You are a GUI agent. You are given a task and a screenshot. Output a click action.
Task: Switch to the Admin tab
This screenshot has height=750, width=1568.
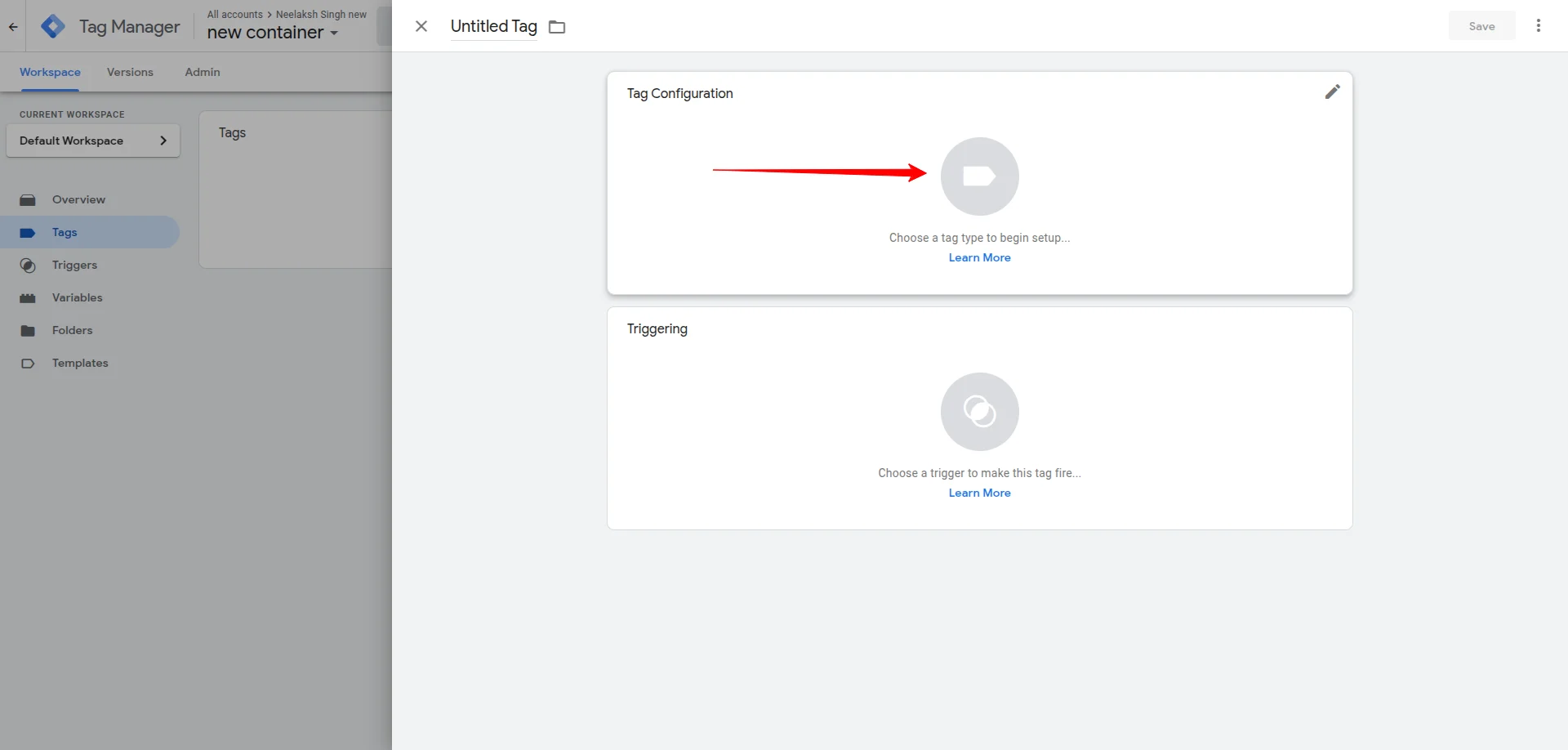tap(202, 72)
